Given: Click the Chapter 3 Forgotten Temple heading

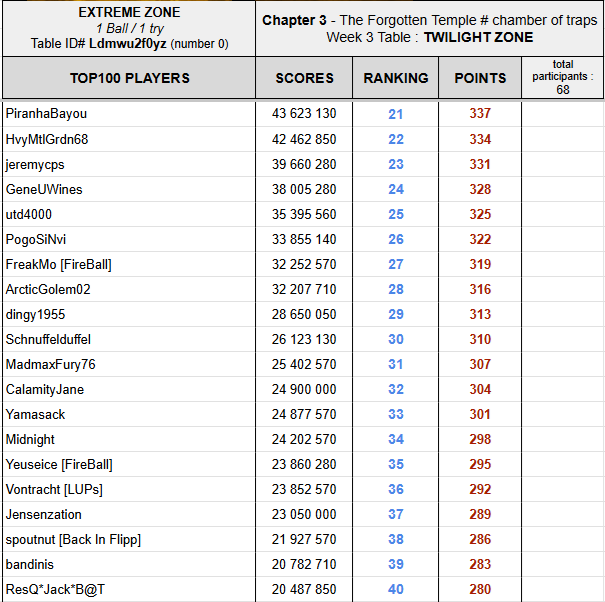Looking at the screenshot, I should pos(429,21).
